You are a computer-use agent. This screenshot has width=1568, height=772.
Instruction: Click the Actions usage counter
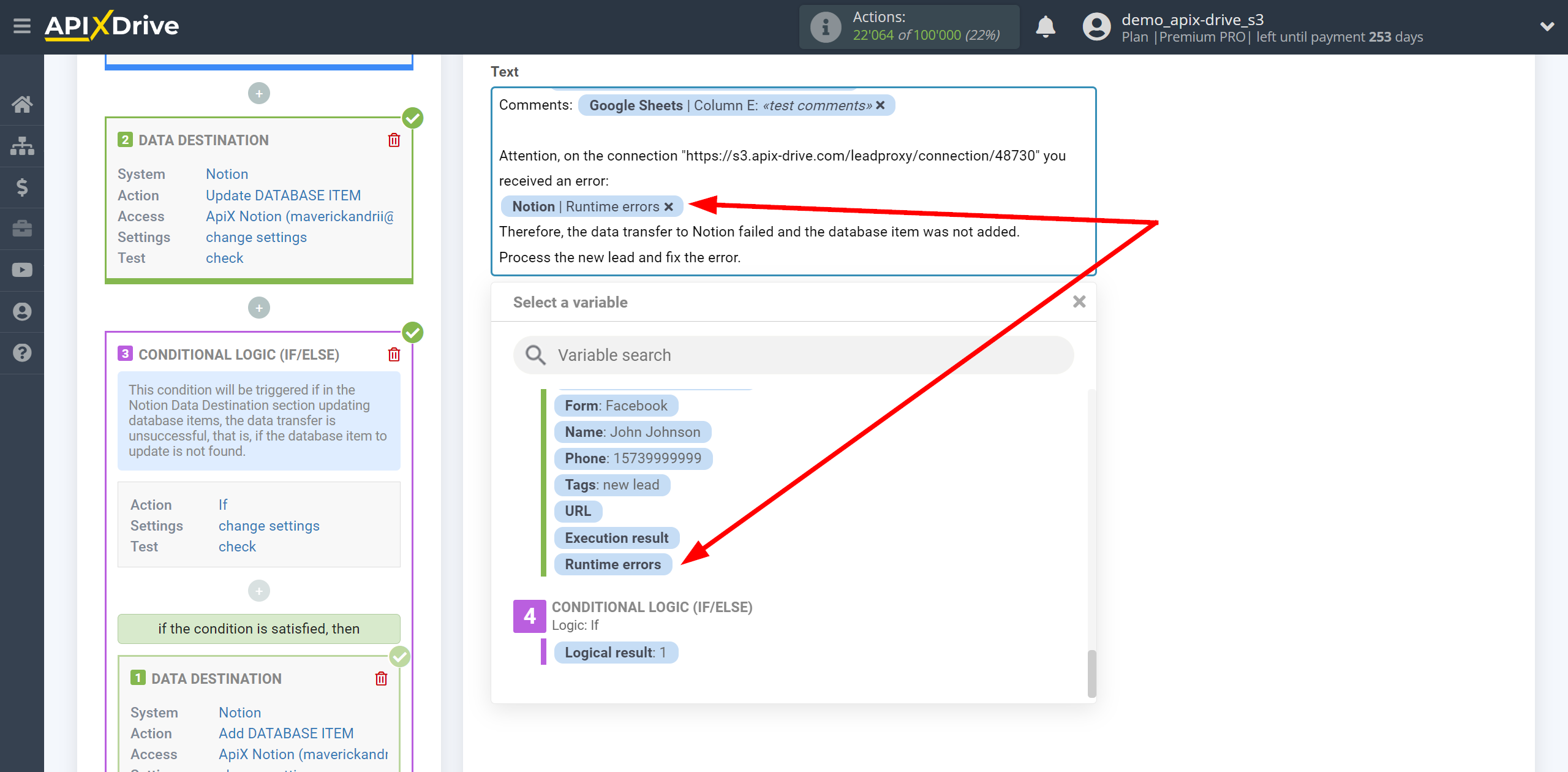[x=909, y=27]
